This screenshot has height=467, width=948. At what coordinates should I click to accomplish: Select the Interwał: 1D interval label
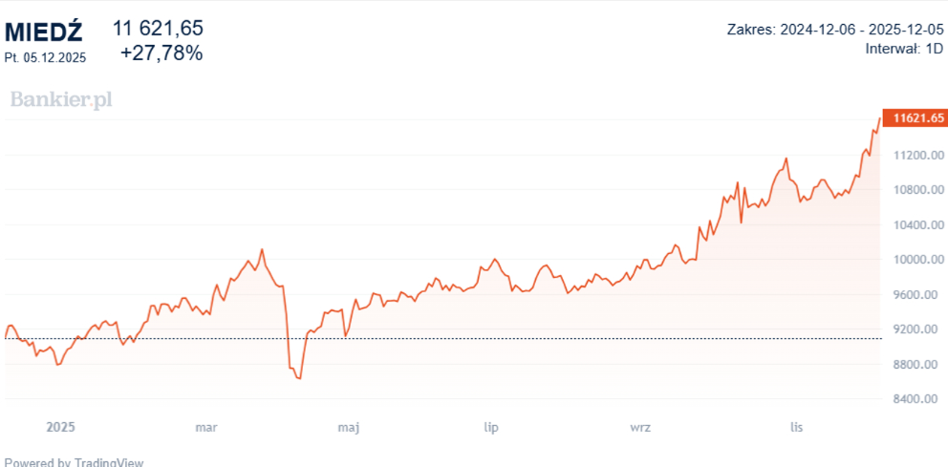pos(905,48)
